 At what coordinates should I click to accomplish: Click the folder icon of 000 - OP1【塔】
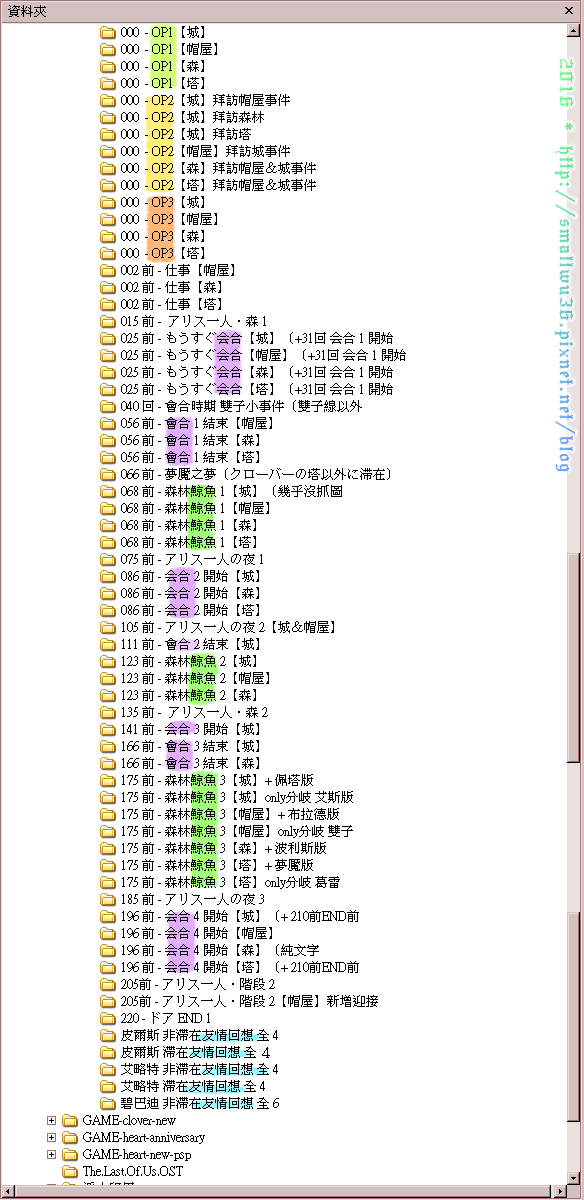click(x=108, y=83)
